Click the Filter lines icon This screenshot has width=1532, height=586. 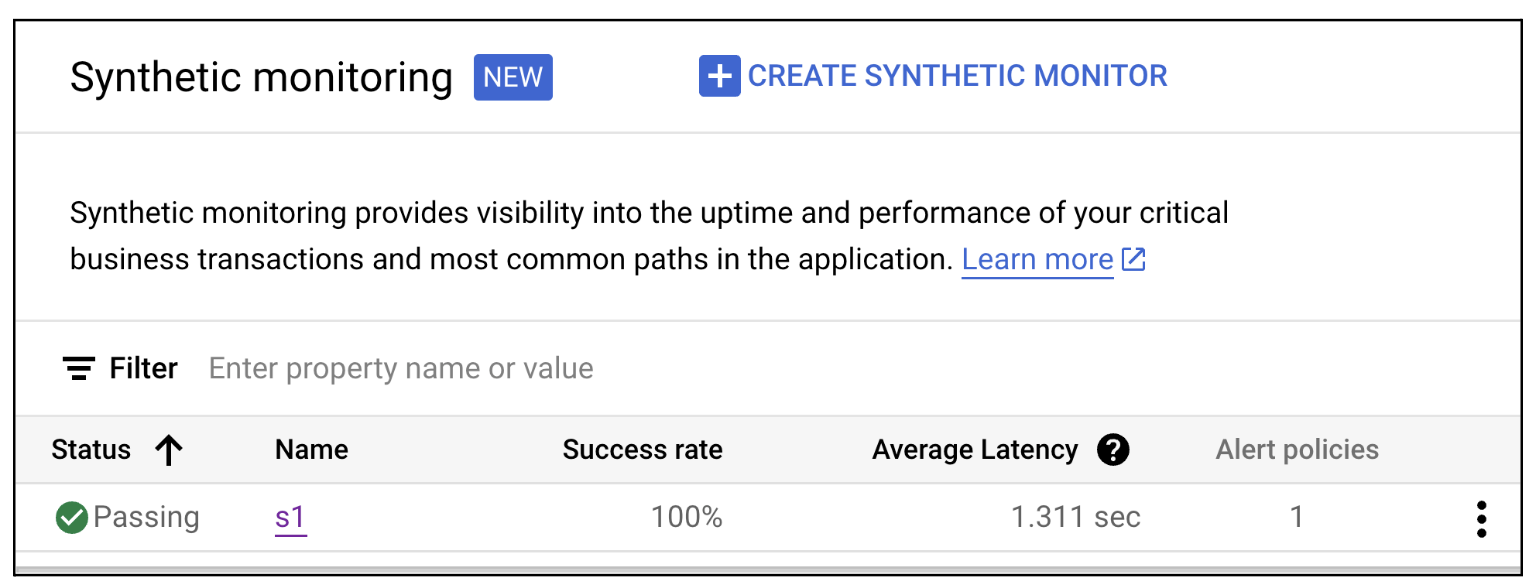[79, 369]
